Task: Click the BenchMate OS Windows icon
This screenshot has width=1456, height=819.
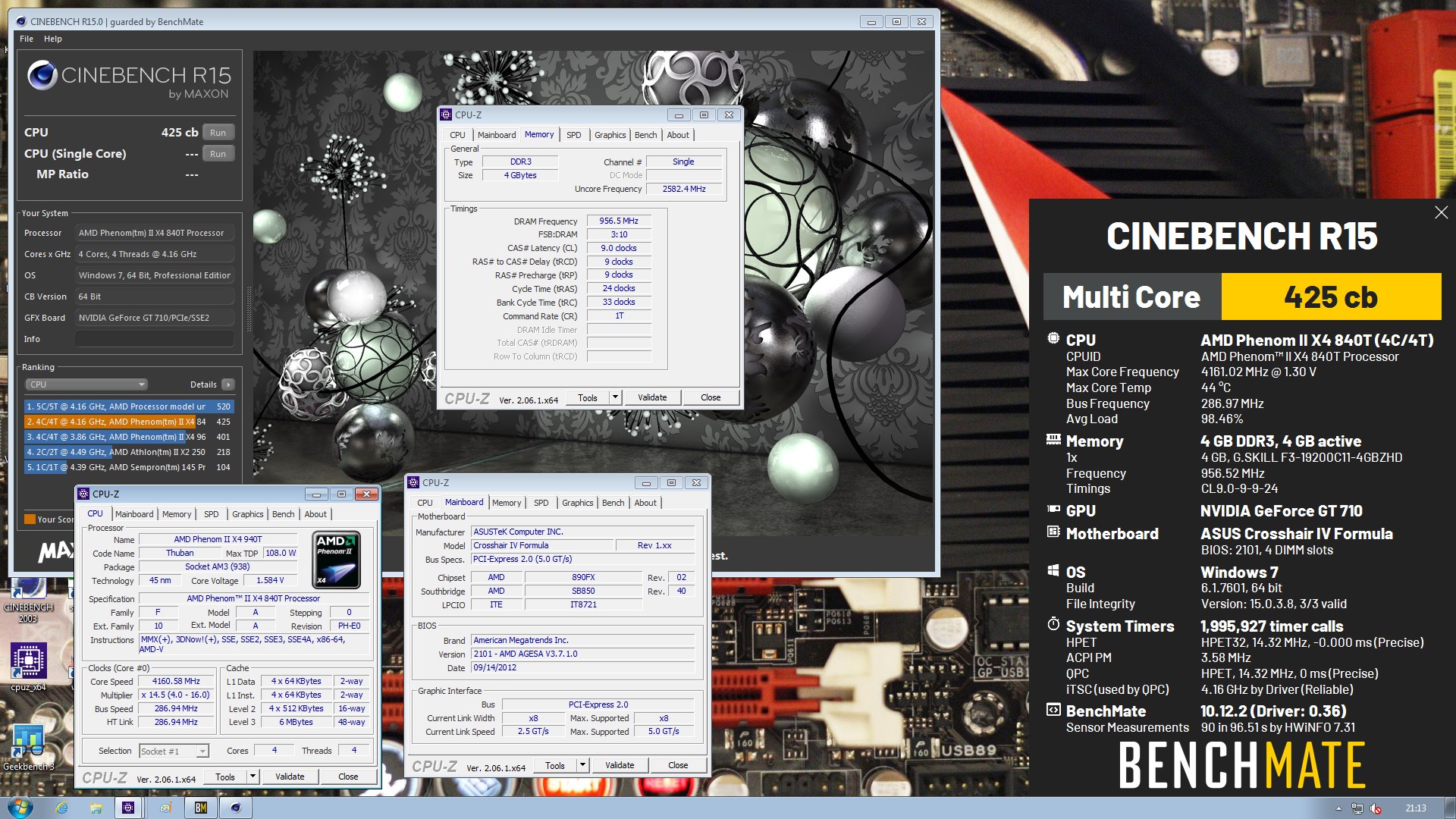Action: [x=1053, y=570]
